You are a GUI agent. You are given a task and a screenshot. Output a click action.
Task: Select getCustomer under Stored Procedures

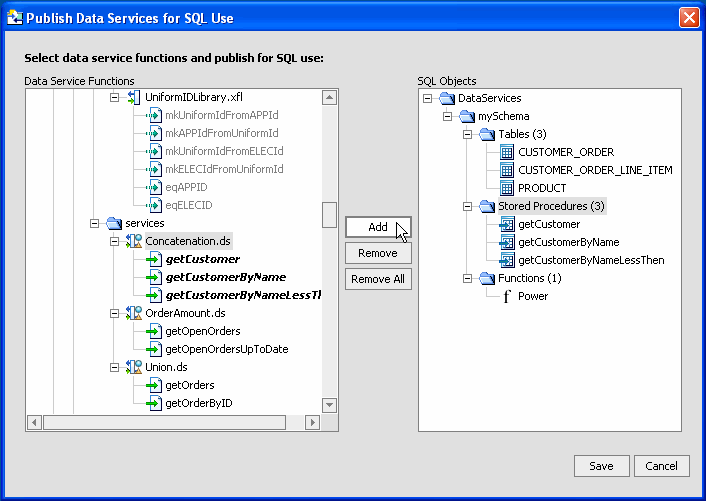(549, 224)
